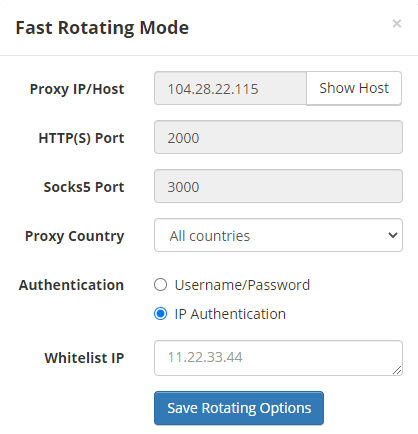
Task: Open the Proxy Country dropdown
Action: 278,235
